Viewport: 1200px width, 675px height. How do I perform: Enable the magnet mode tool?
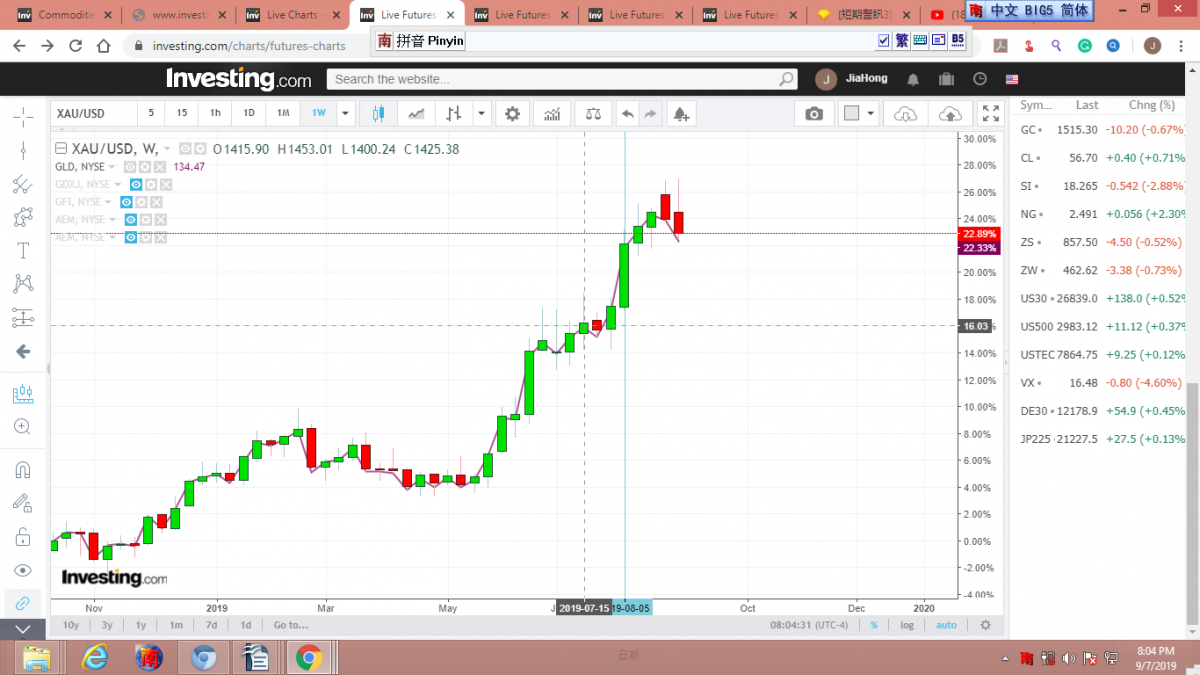coord(22,469)
